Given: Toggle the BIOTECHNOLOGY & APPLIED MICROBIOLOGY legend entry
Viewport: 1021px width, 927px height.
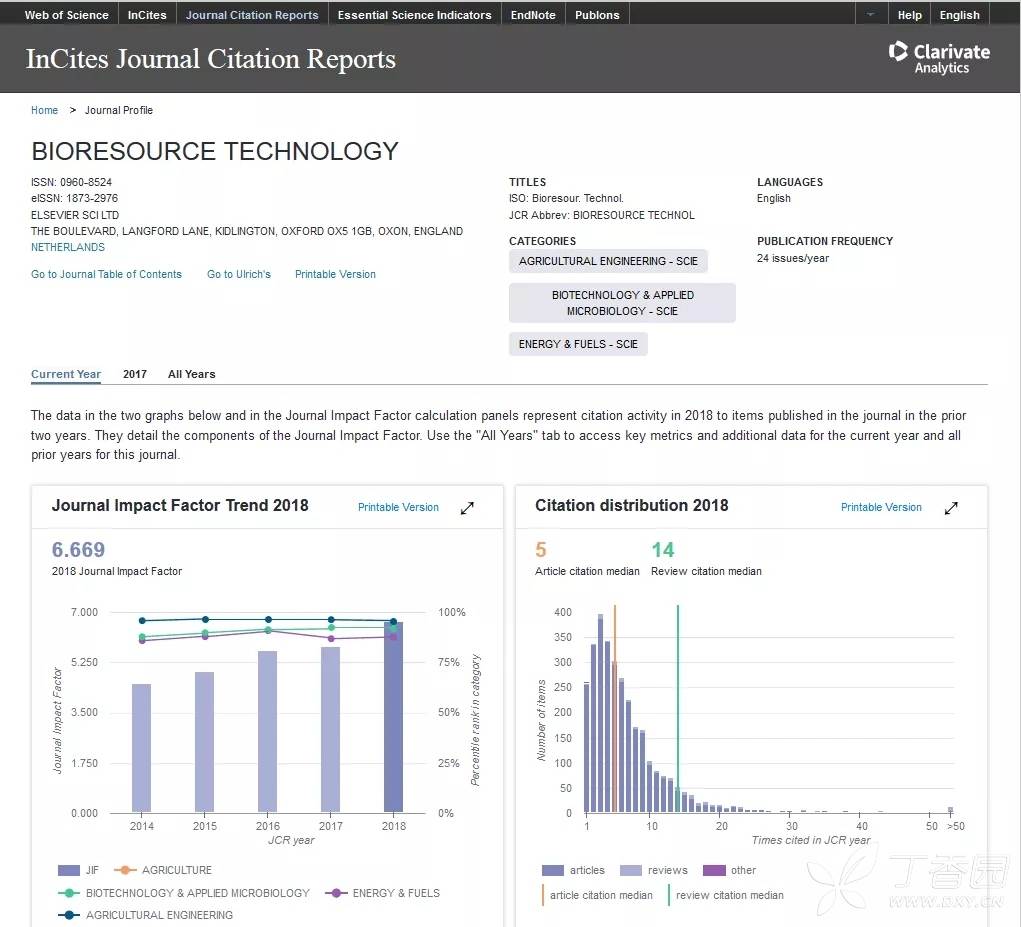Looking at the screenshot, I should click(184, 893).
